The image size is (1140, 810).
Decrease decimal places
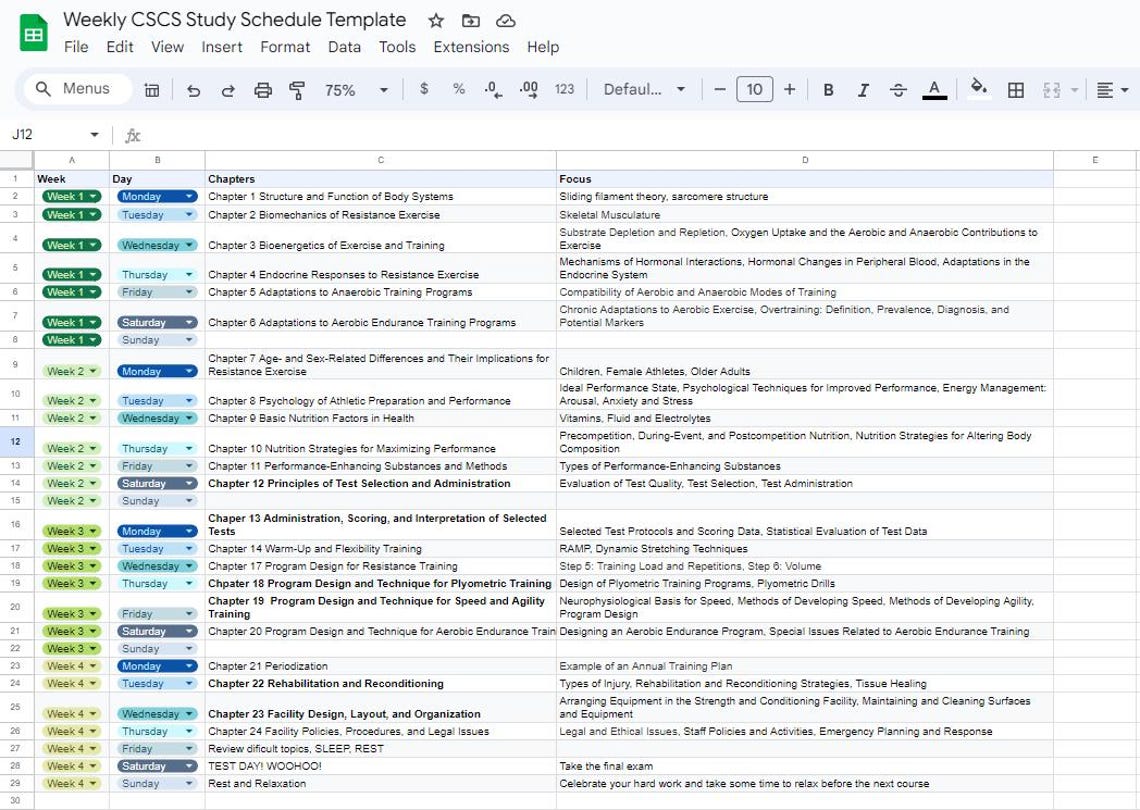(492, 89)
